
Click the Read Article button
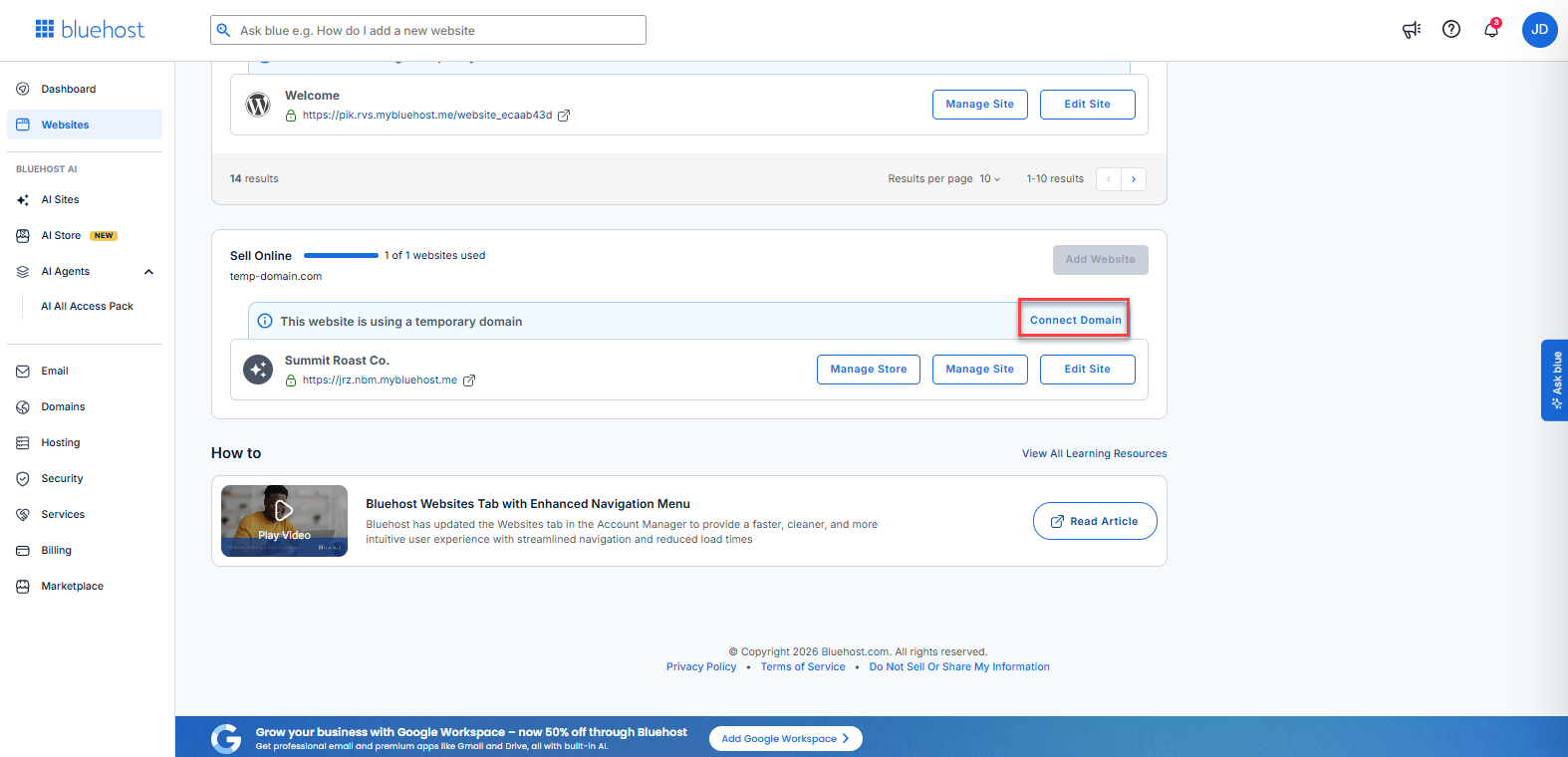(x=1095, y=521)
